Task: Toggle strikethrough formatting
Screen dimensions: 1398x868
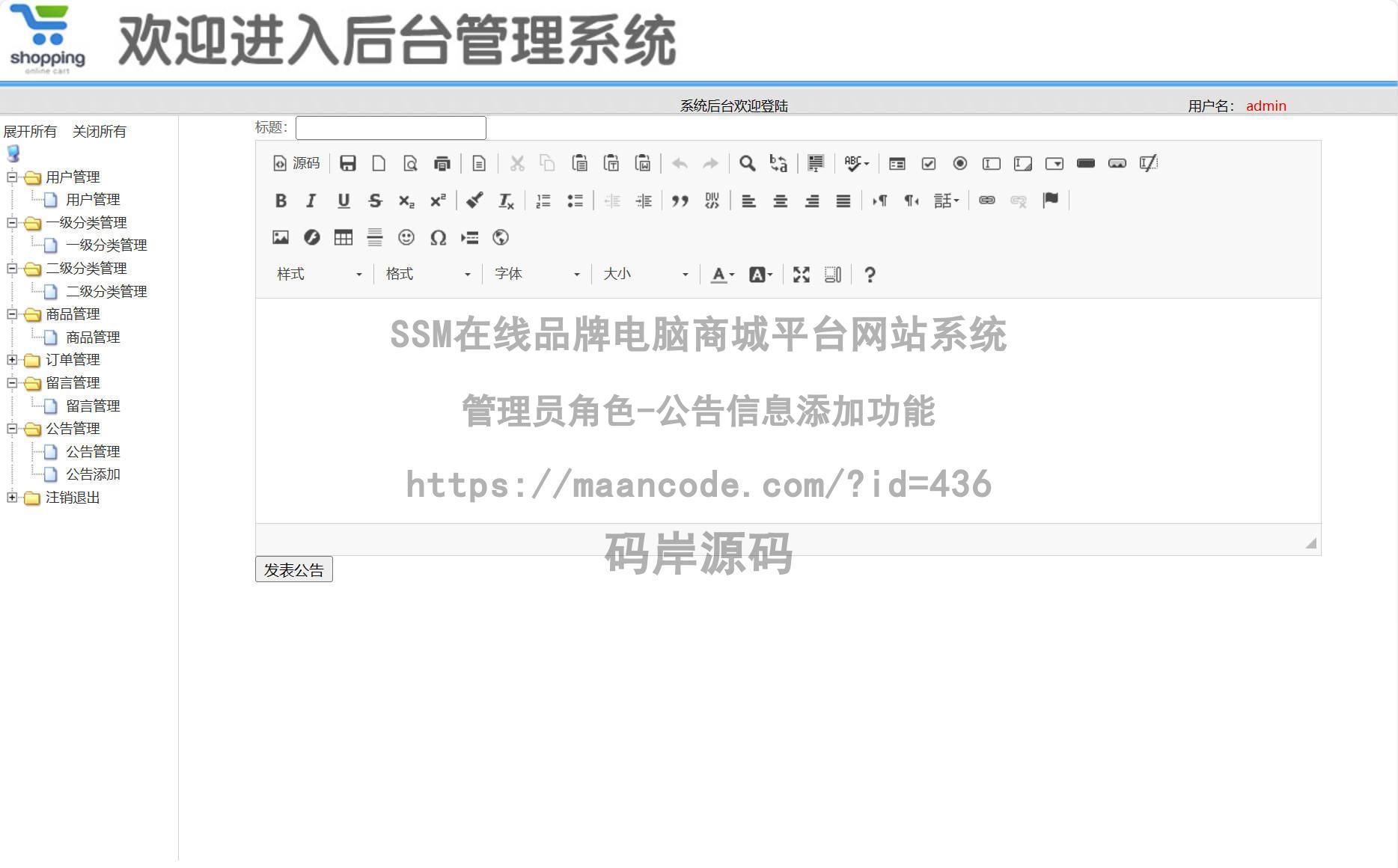Action: coord(375,201)
